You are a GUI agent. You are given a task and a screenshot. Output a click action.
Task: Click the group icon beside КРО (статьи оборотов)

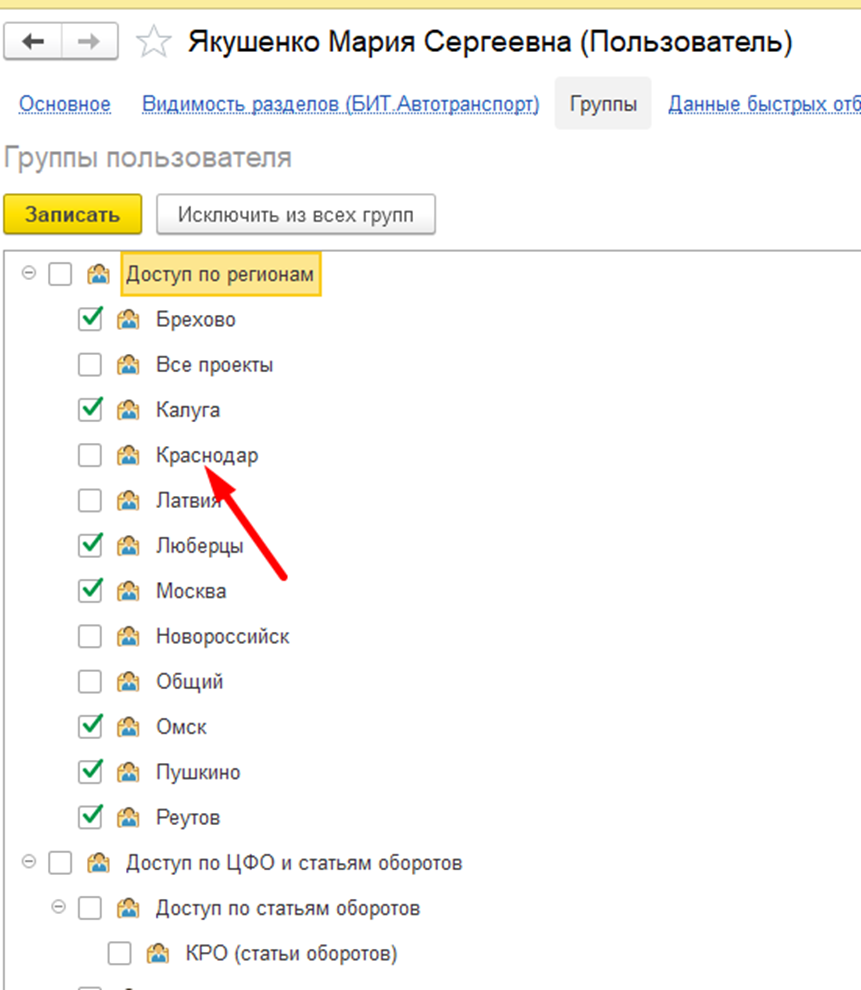[x=157, y=953]
